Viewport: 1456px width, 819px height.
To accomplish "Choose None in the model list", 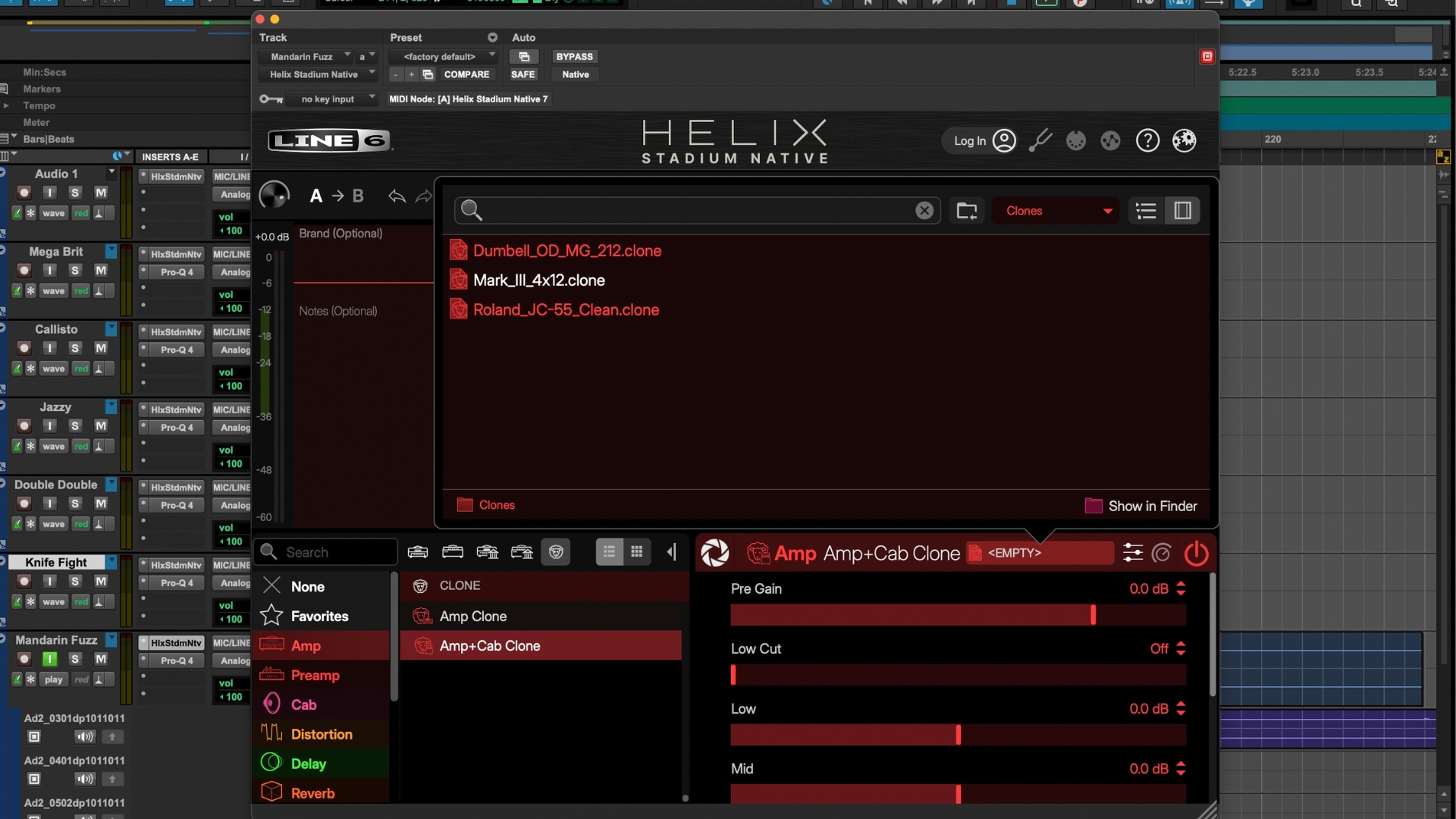I will tap(321, 586).
